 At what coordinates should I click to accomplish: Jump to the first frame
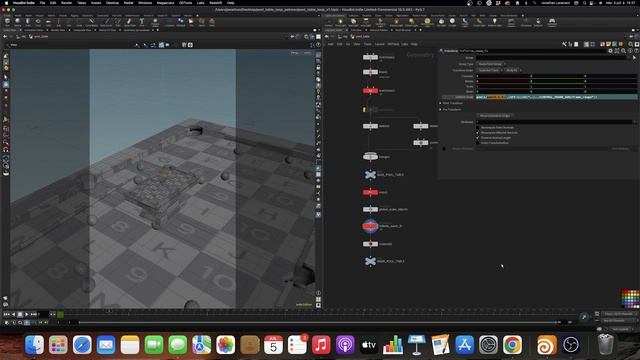[7, 314]
